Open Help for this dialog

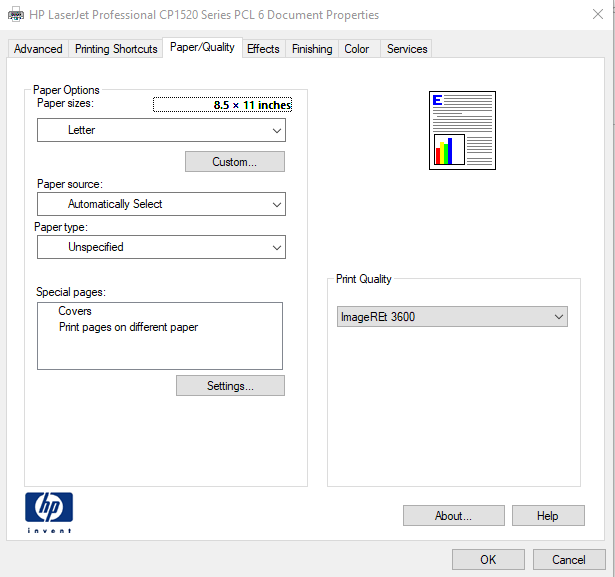pos(548,515)
